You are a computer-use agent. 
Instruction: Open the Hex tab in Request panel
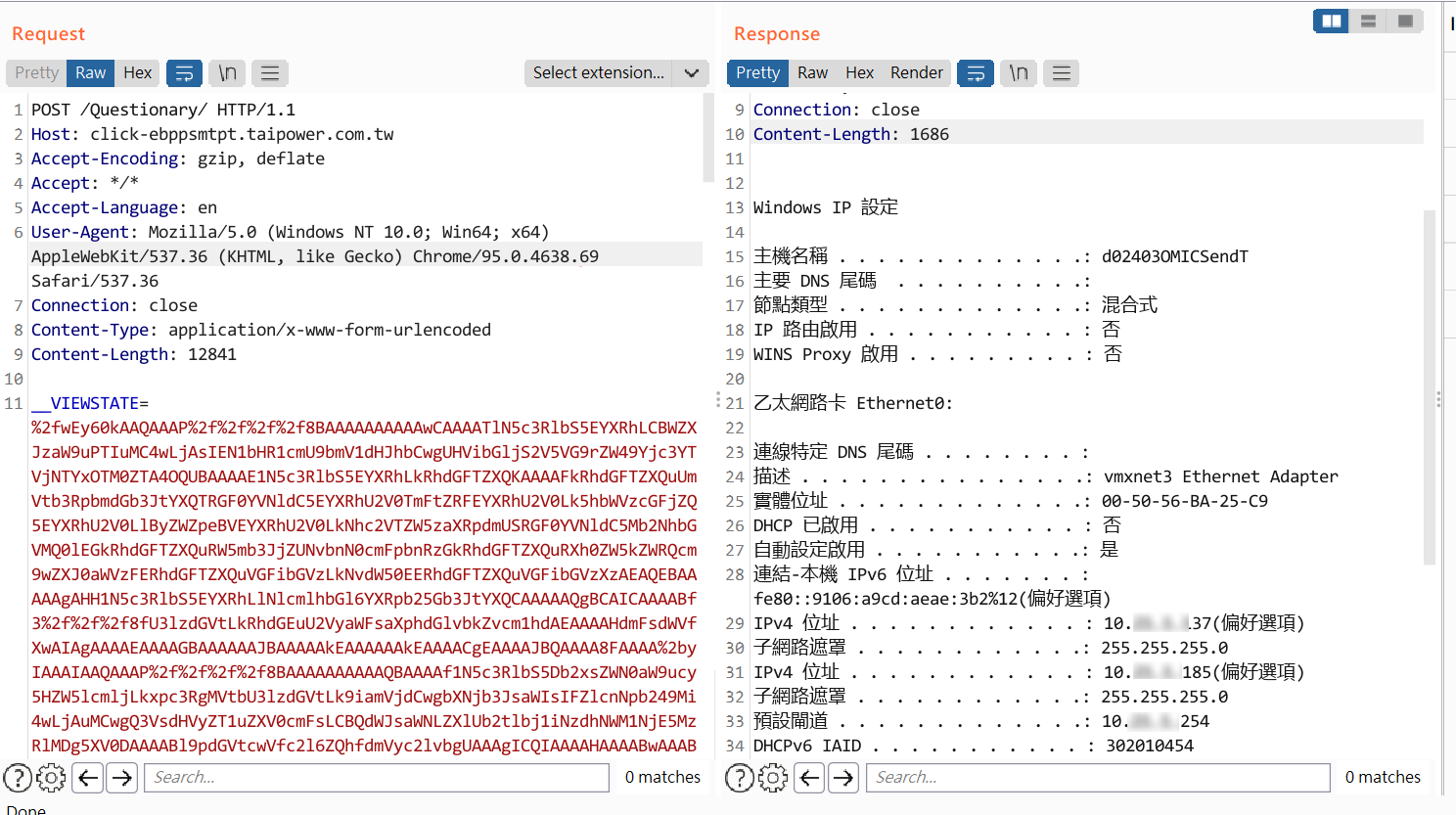click(x=137, y=72)
